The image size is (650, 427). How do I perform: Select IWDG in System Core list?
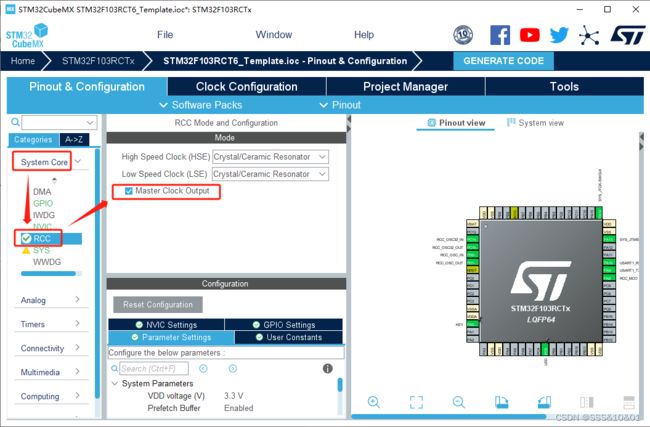(x=44, y=215)
